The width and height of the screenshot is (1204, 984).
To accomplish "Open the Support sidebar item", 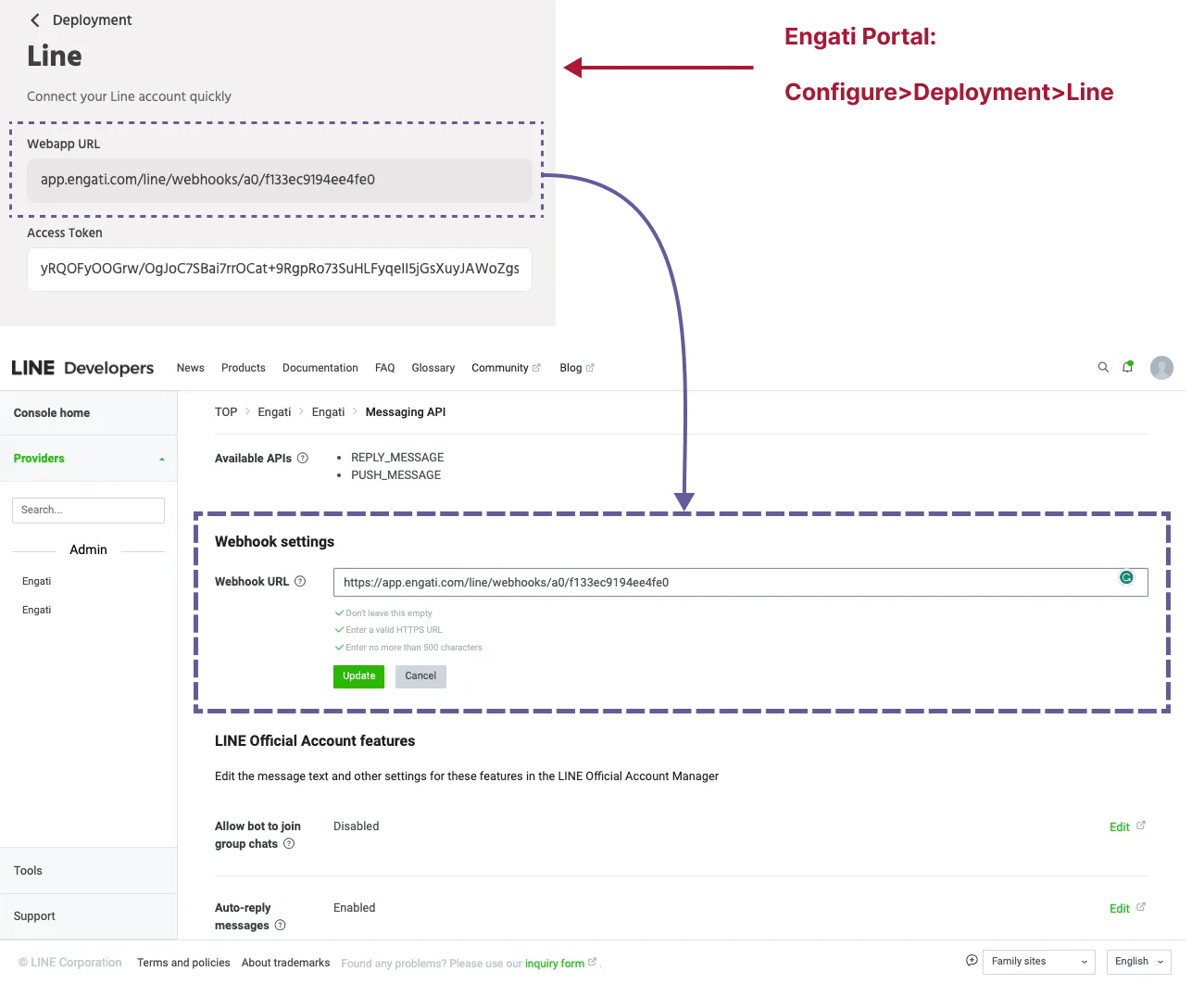I will coord(88,916).
